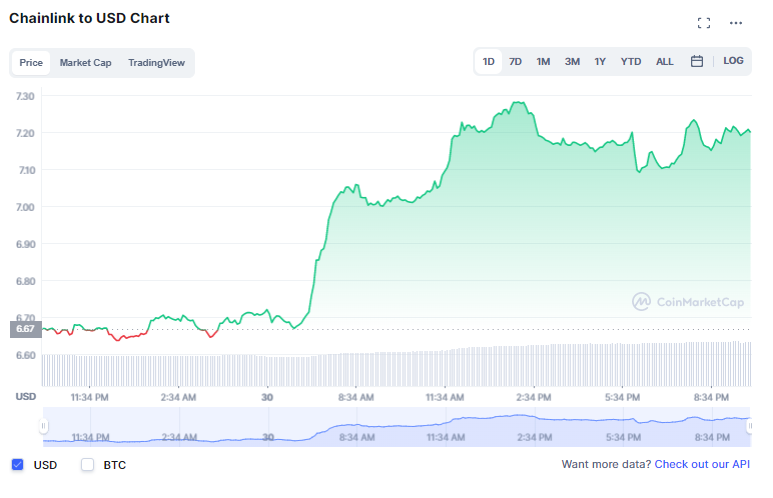Click the 7.30 y-axis label

click(x=25, y=96)
